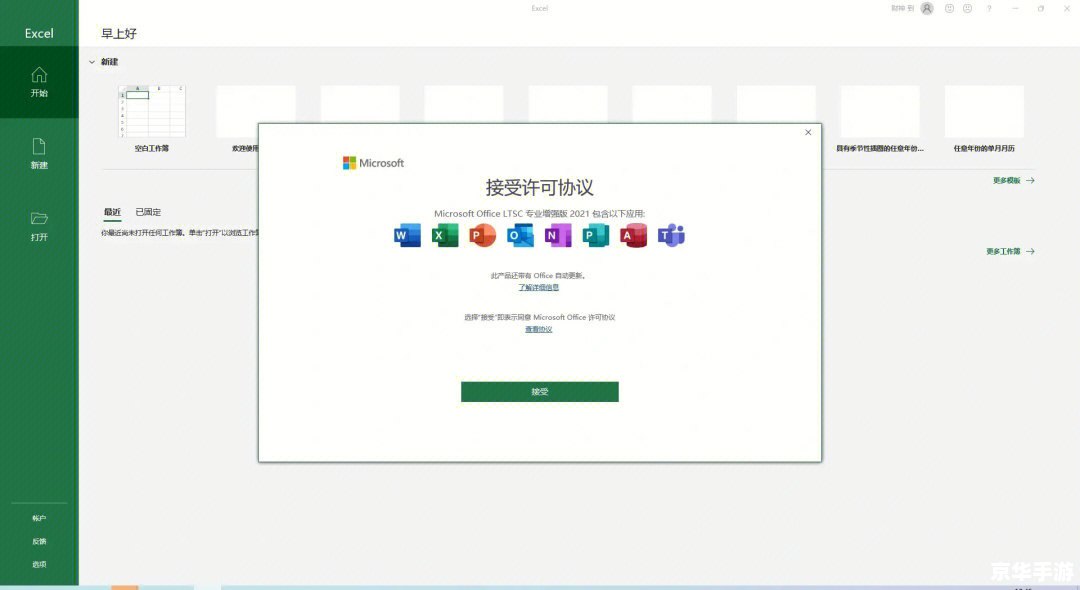Screen dimensions: 1080x590
Task: Select the 任意年份的单月月历 template thumbnail
Action: 984,112
